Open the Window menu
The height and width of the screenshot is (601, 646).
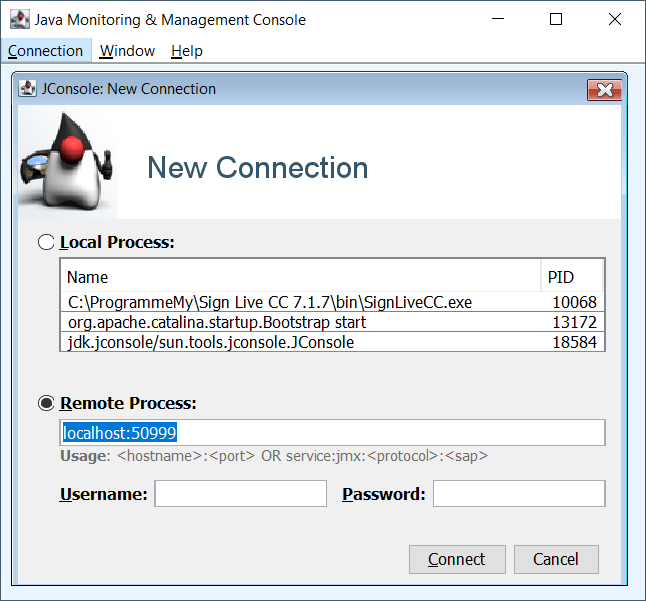127,51
